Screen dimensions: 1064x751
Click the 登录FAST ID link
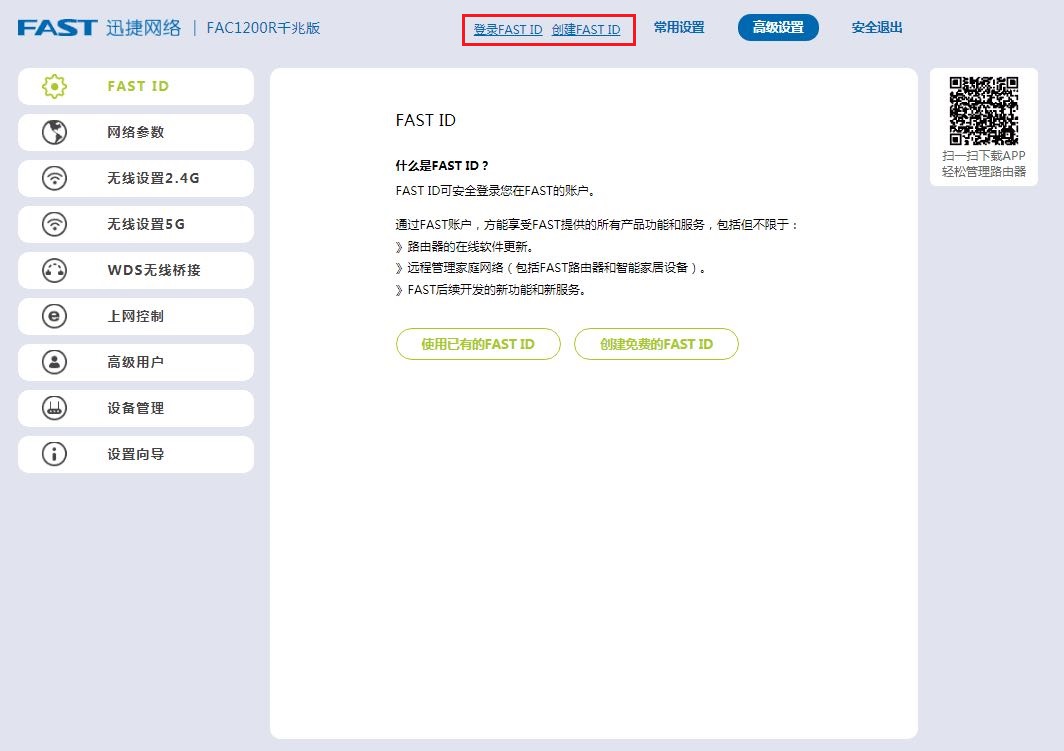pos(506,30)
